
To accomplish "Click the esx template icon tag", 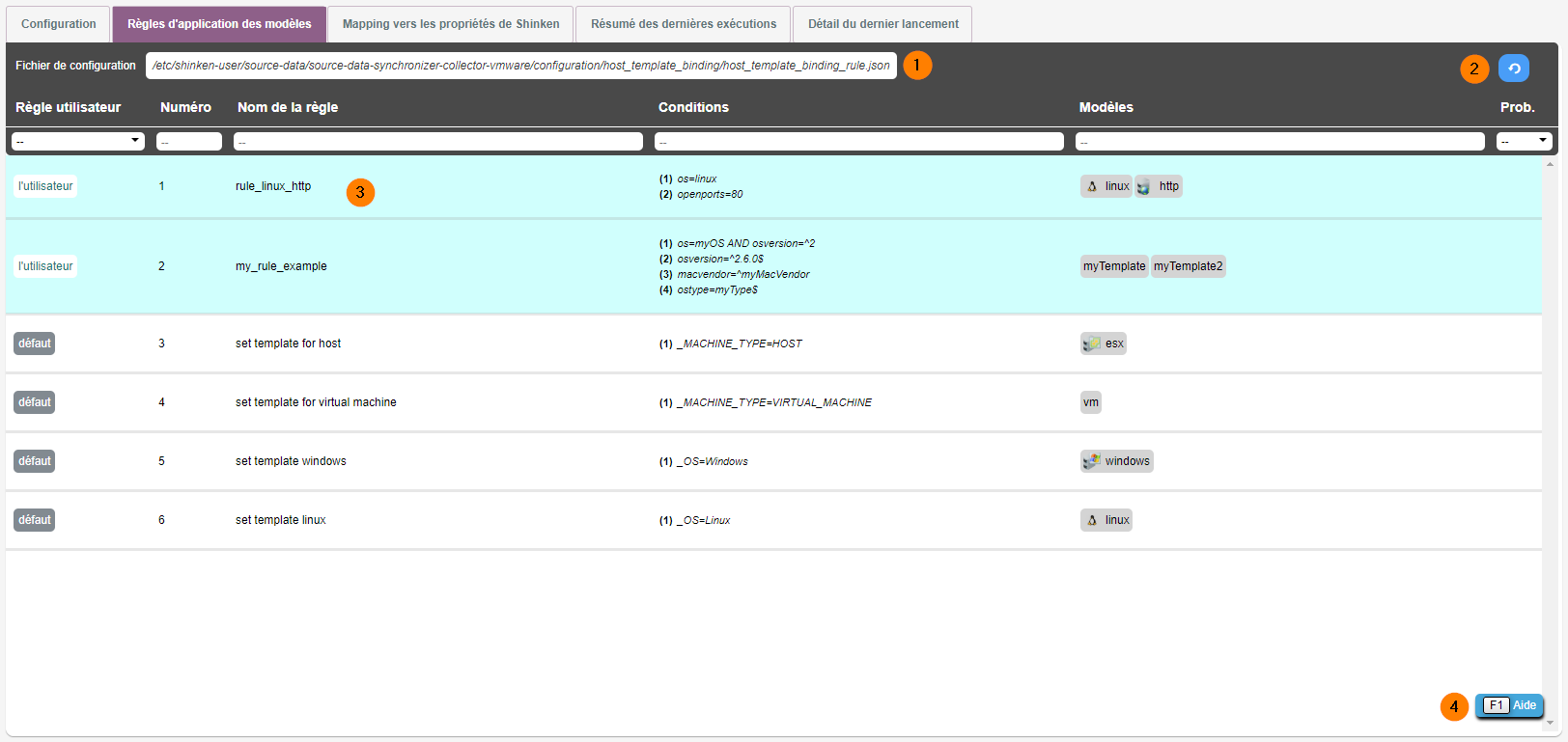I will tap(1104, 344).
